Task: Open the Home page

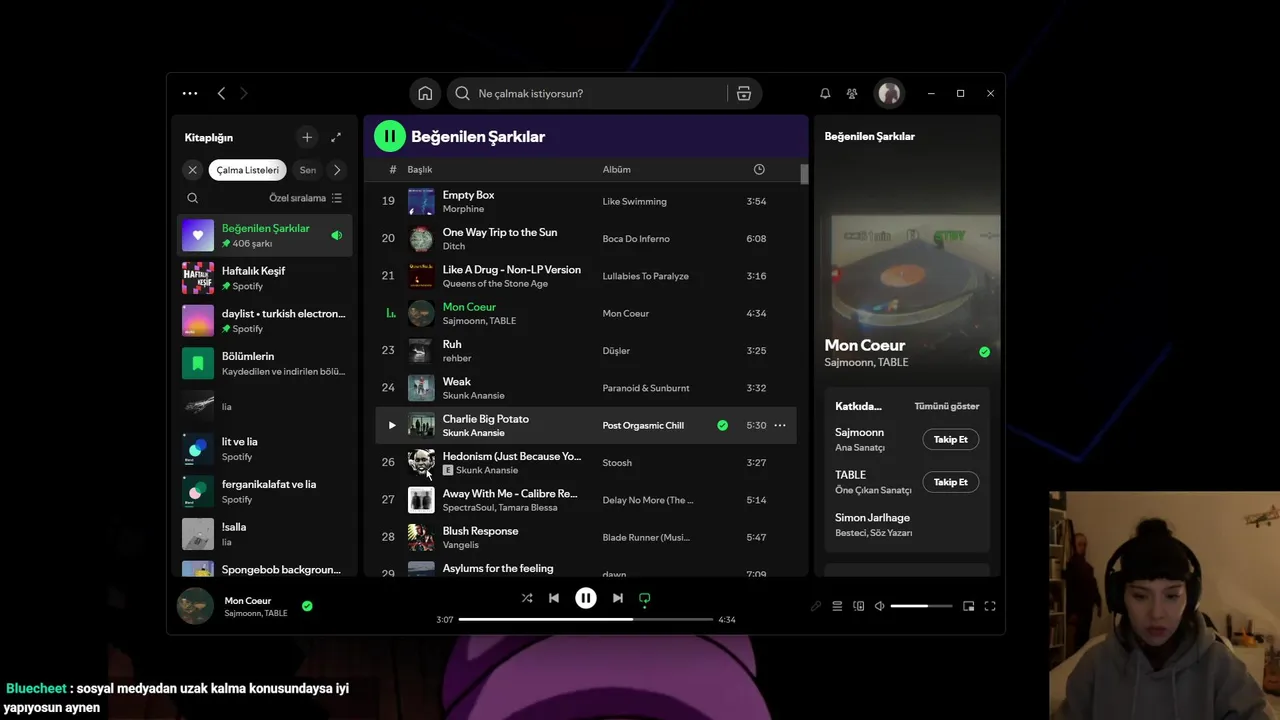Action: pos(425,93)
